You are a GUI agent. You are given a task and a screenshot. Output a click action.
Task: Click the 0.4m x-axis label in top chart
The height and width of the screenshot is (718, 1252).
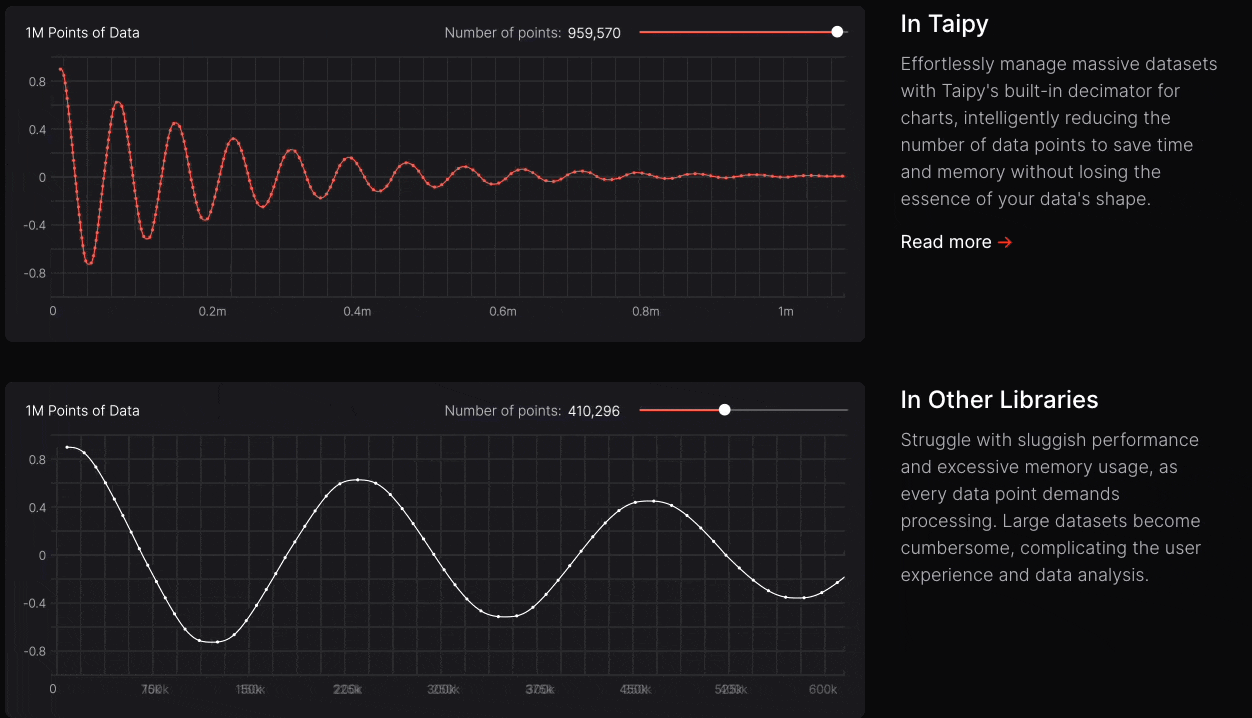(x=357, y=312)
